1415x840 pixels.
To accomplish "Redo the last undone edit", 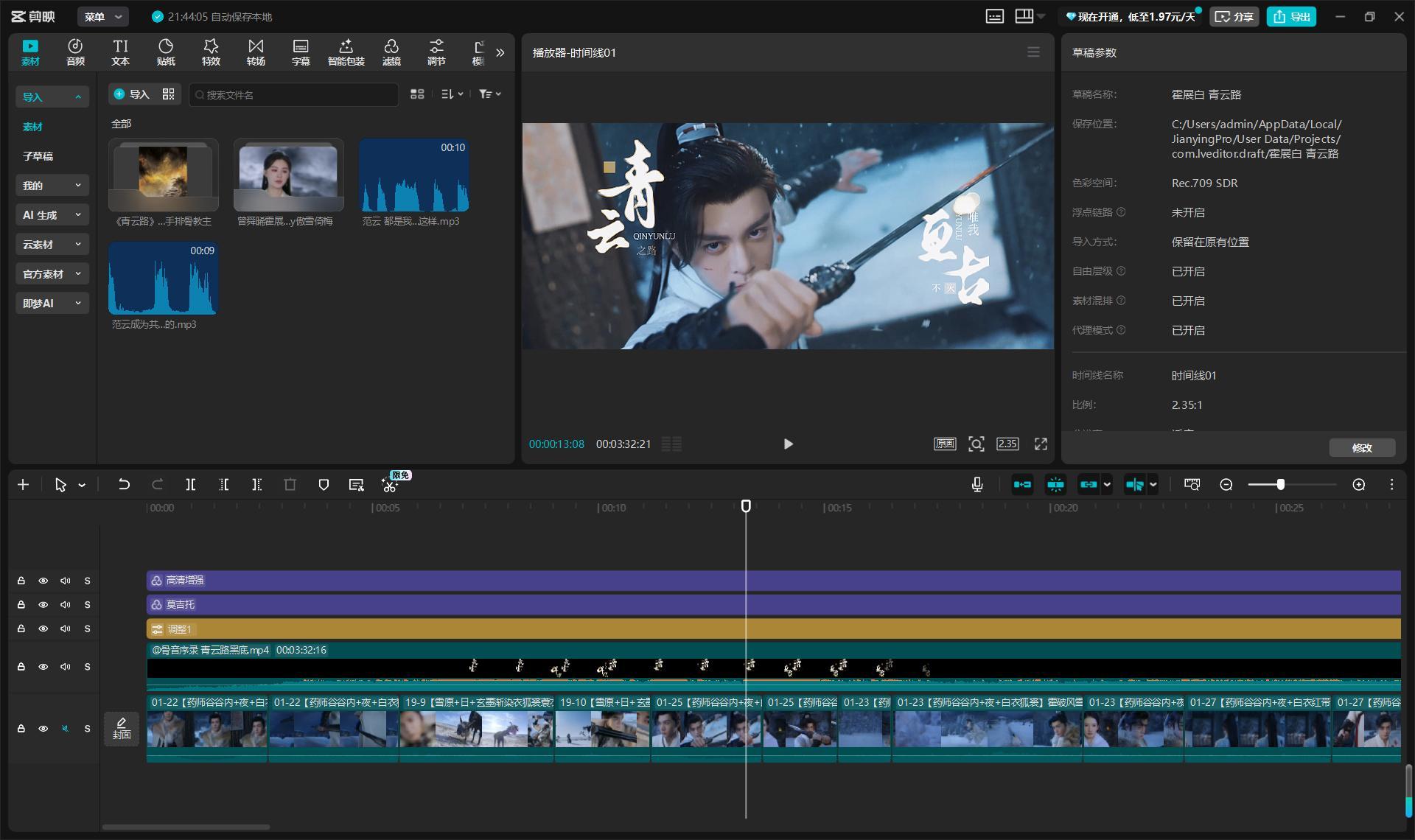I will pyautogui.click(x=157, y=484).
